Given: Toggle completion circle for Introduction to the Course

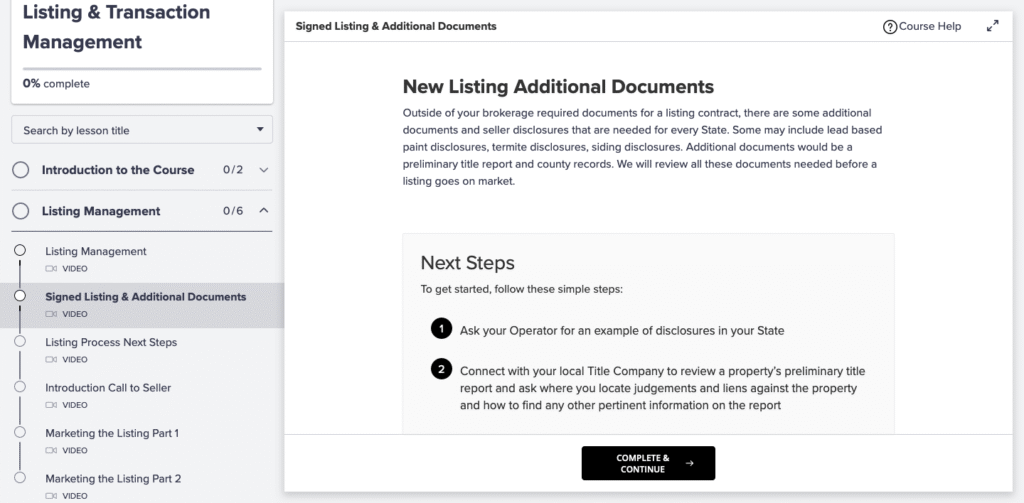Looking at the screenshot, I should coord(21,170).
